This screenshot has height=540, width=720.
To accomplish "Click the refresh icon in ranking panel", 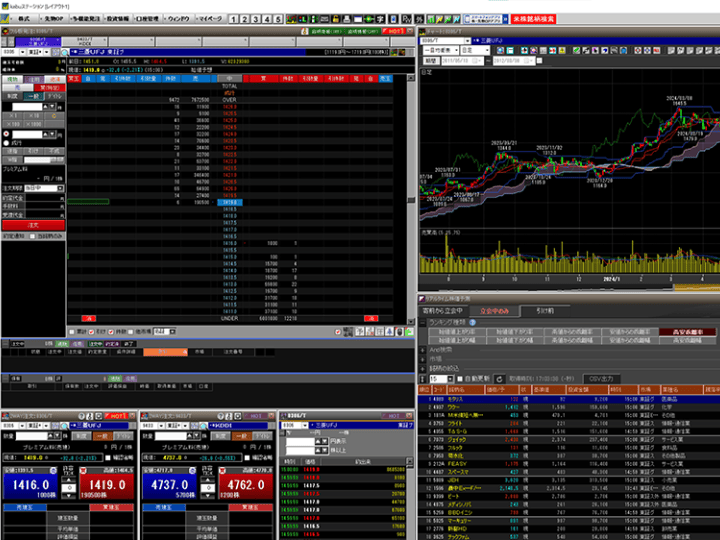I will (x=499, y=379).
